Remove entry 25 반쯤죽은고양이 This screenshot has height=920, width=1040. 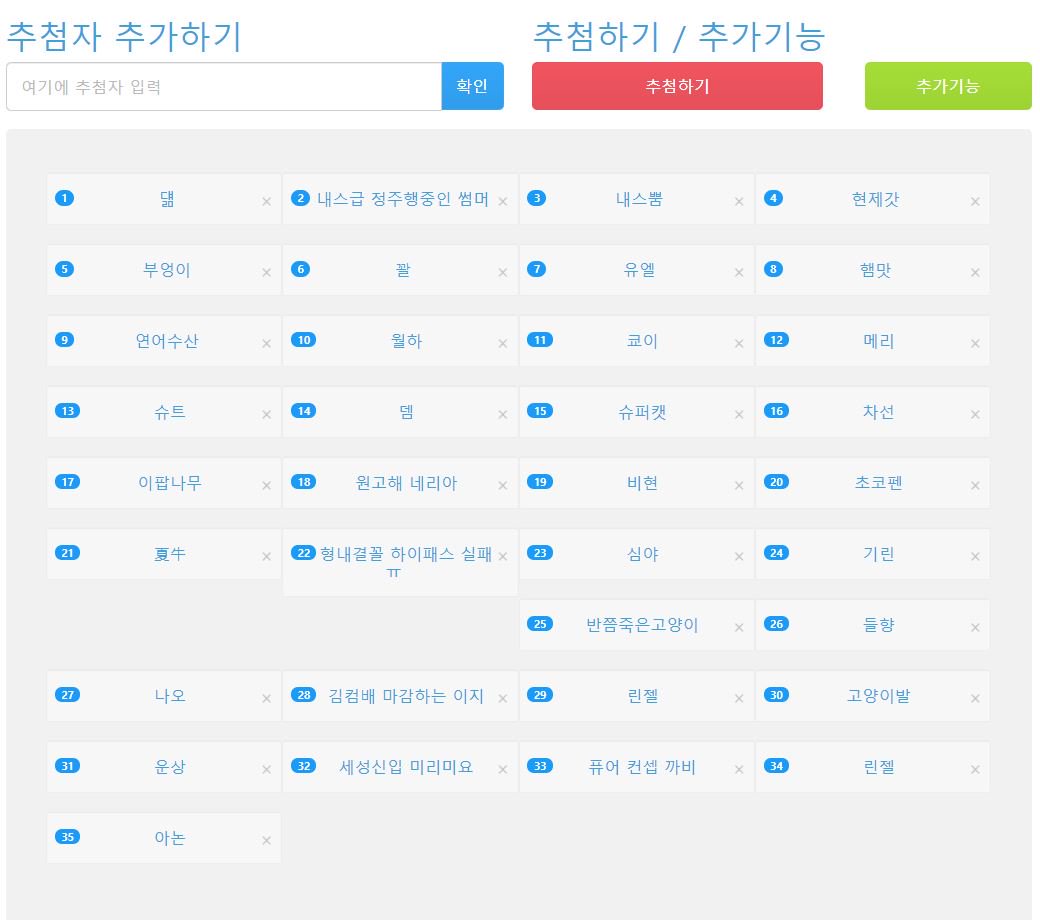click(739, 627)
